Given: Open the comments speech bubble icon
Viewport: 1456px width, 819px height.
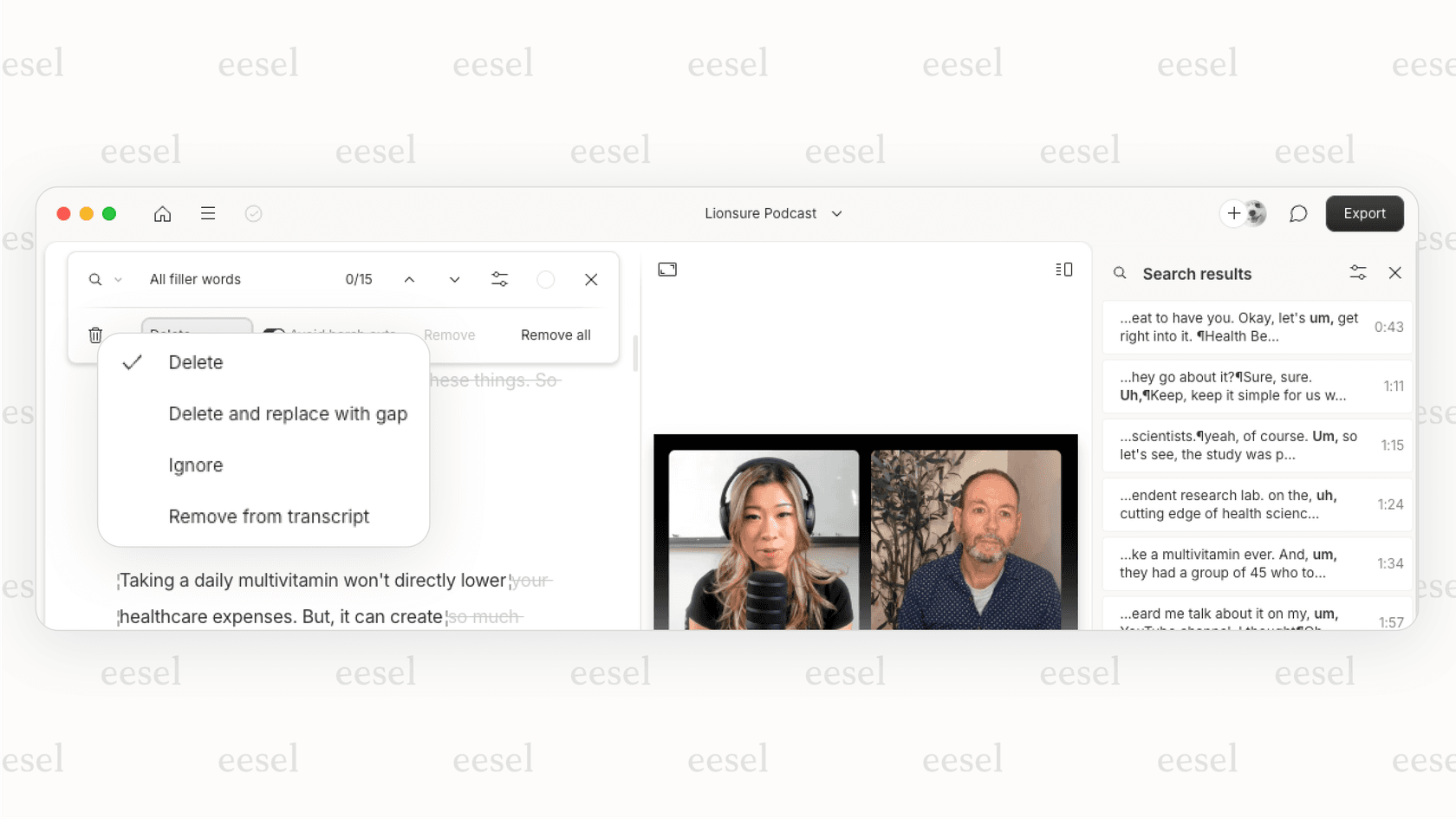Looking at the screenshot, I should pos(1297,213).
